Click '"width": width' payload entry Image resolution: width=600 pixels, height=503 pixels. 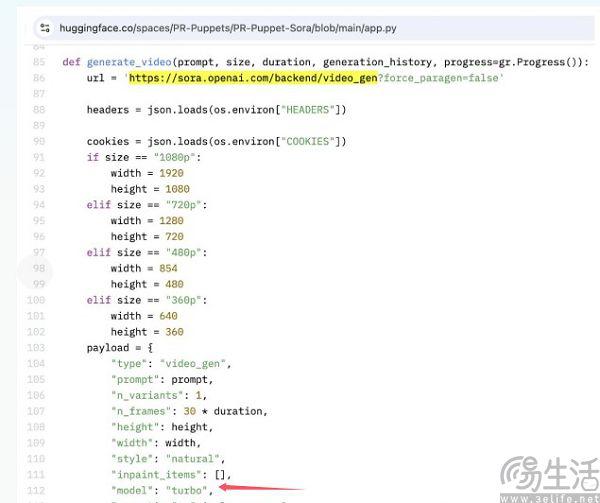pyautogui.click(x=156, y=443)
